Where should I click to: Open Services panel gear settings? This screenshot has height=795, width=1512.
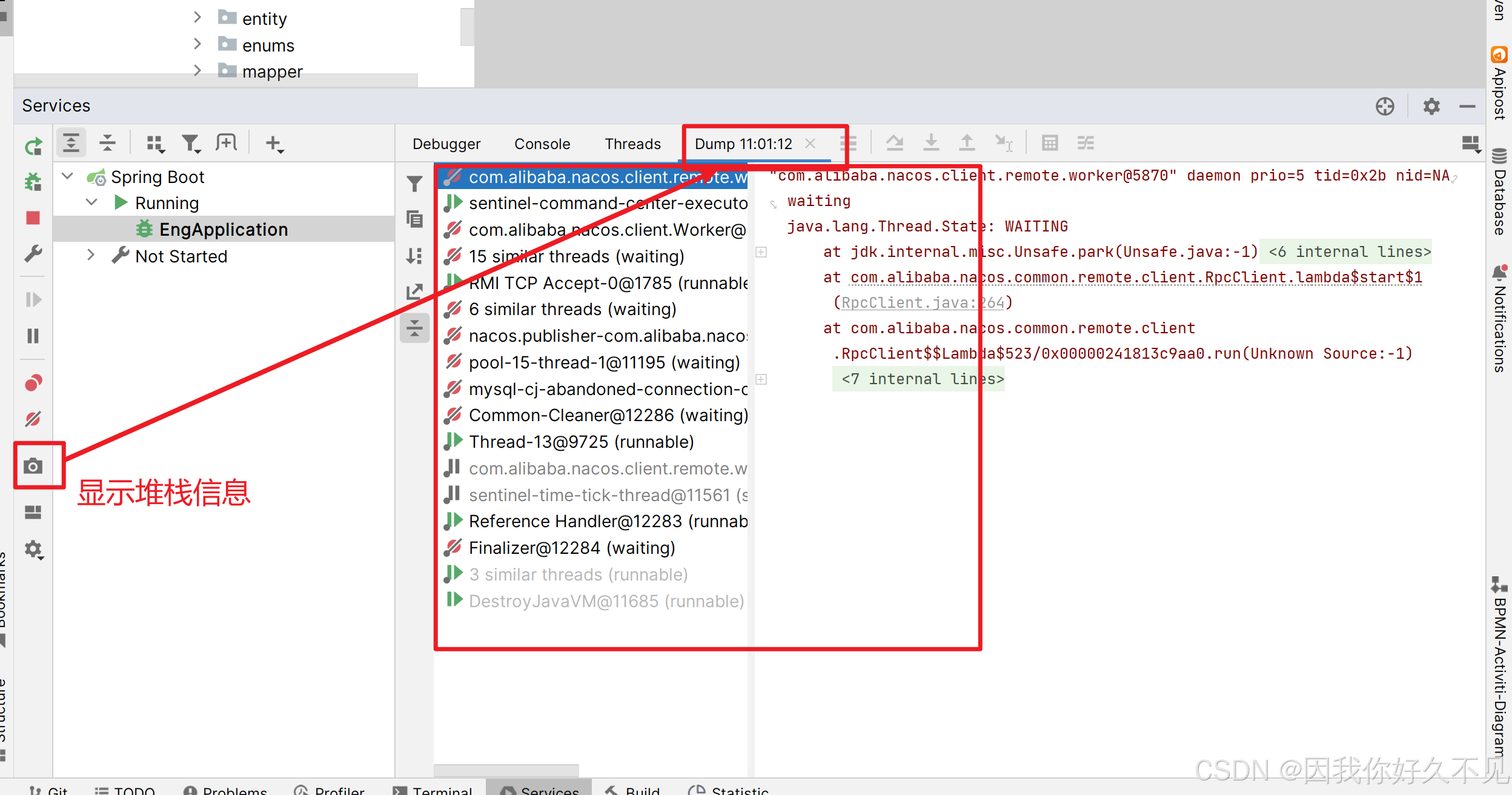(x=1431, y=107)
